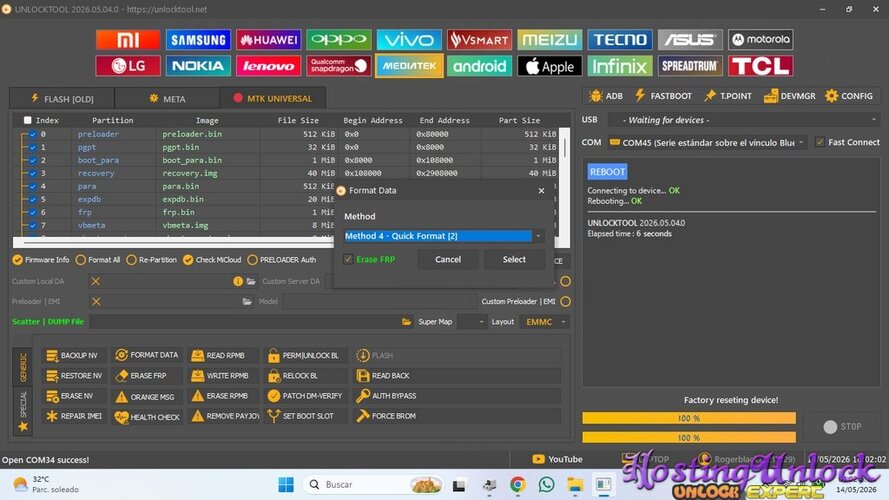Click Cancel in Format Data dialog
The width and height of the screenshot is (889, 500).
point(448,260)
